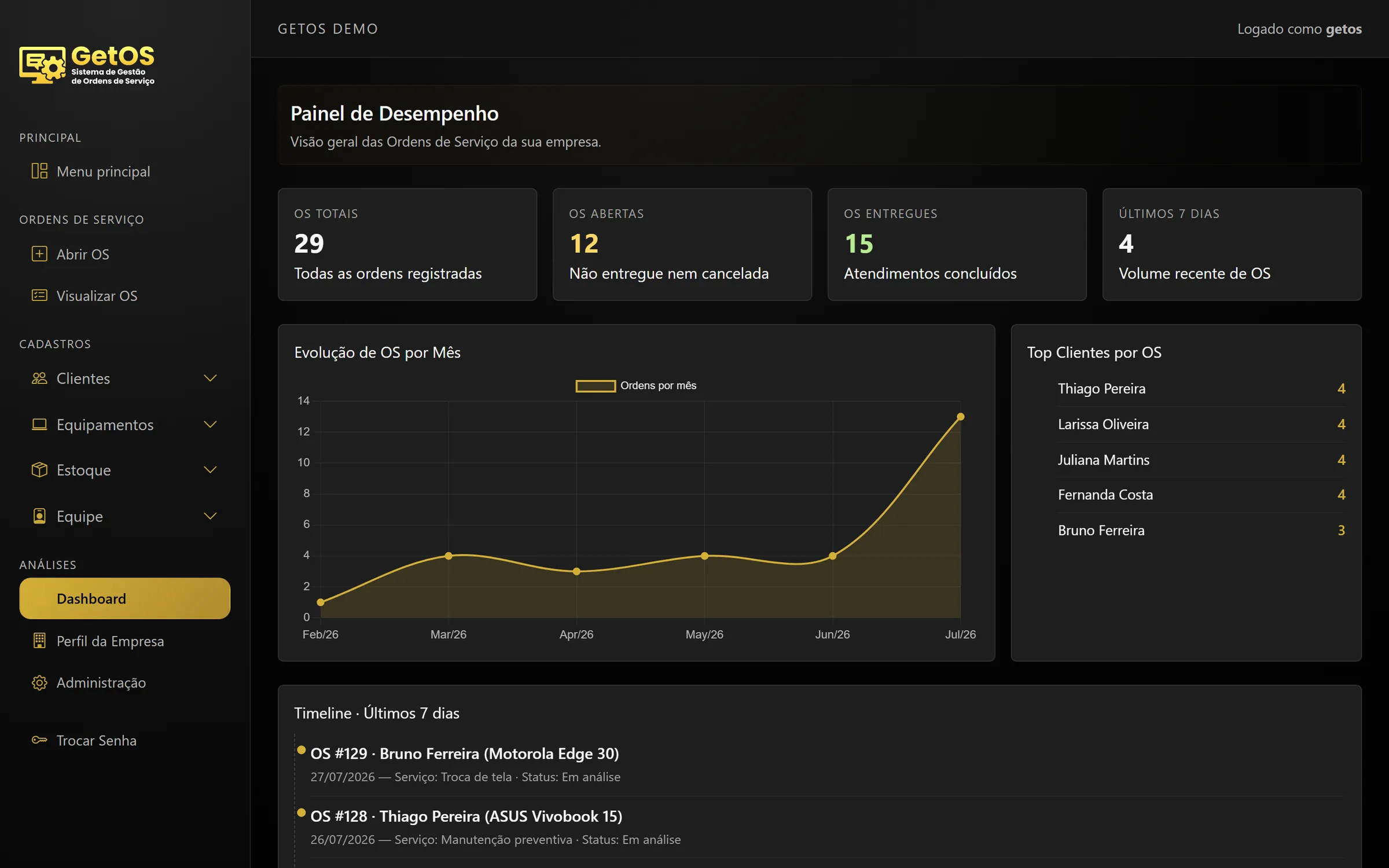Open the Abrir OS page
This screenshot has width=1389, height=868.
tap(124, 254)
